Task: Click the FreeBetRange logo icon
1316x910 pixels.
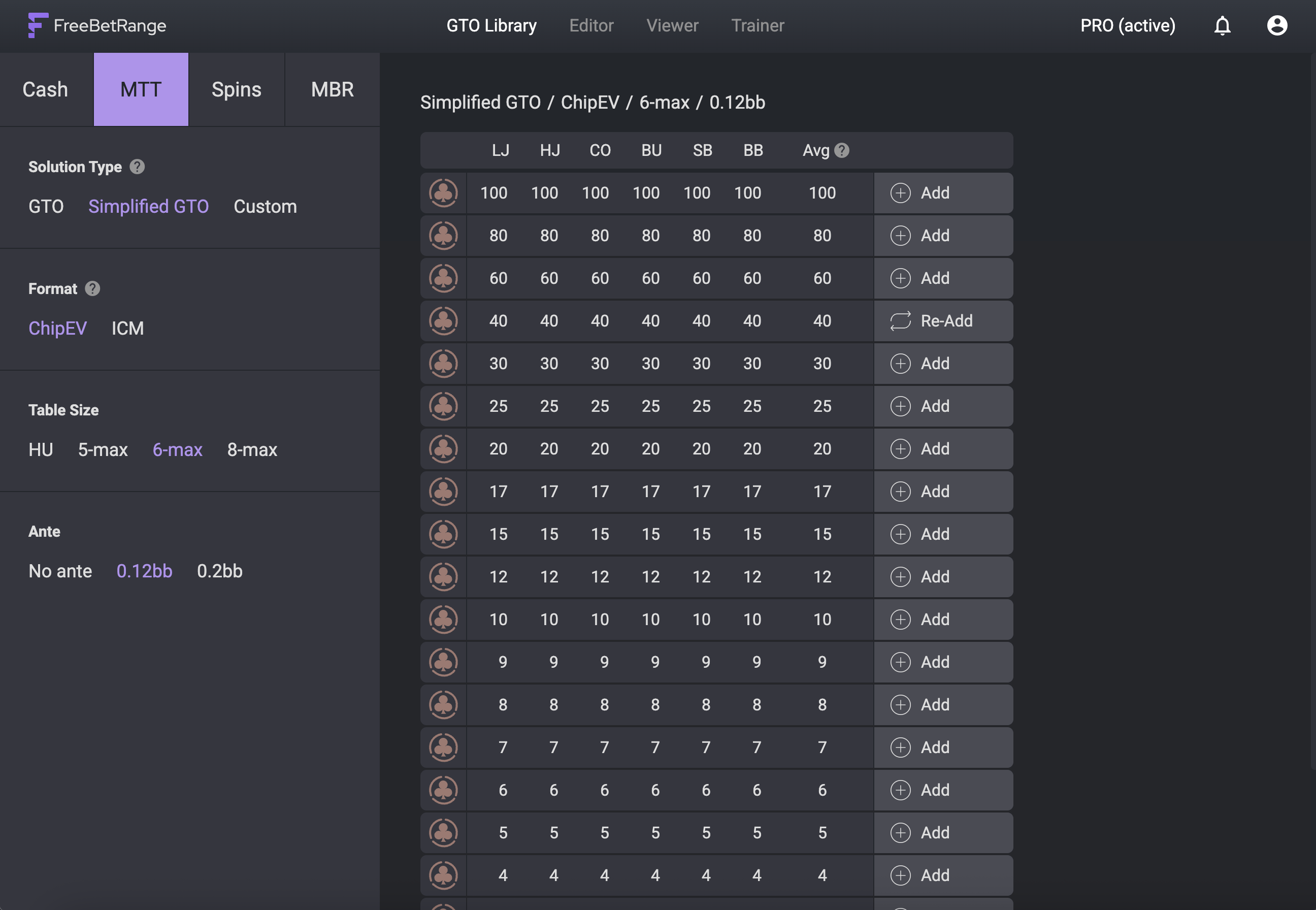Action: coord(38,26)
